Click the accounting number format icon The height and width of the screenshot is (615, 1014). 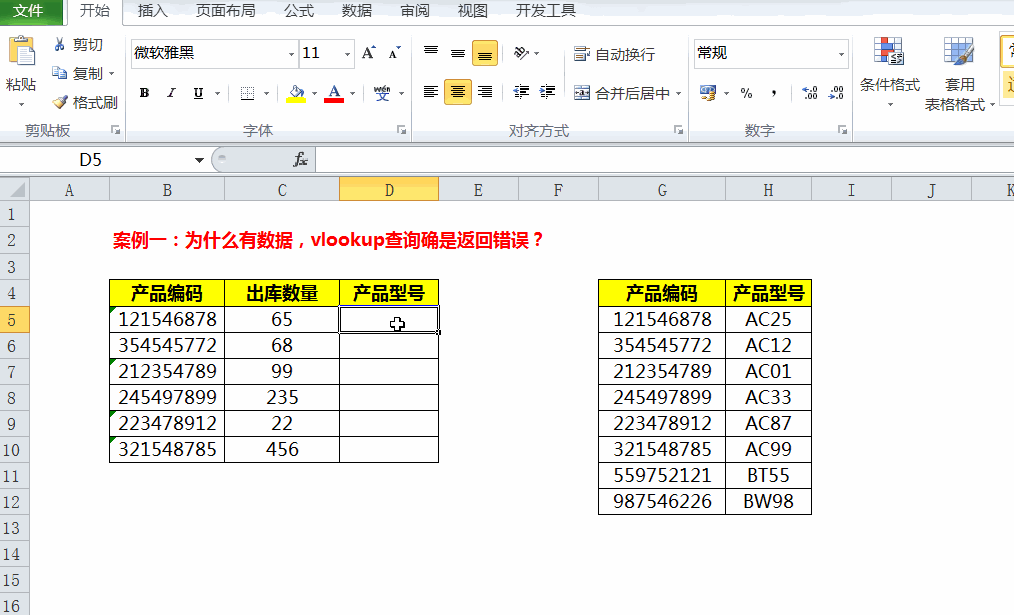tap(708, 93)
